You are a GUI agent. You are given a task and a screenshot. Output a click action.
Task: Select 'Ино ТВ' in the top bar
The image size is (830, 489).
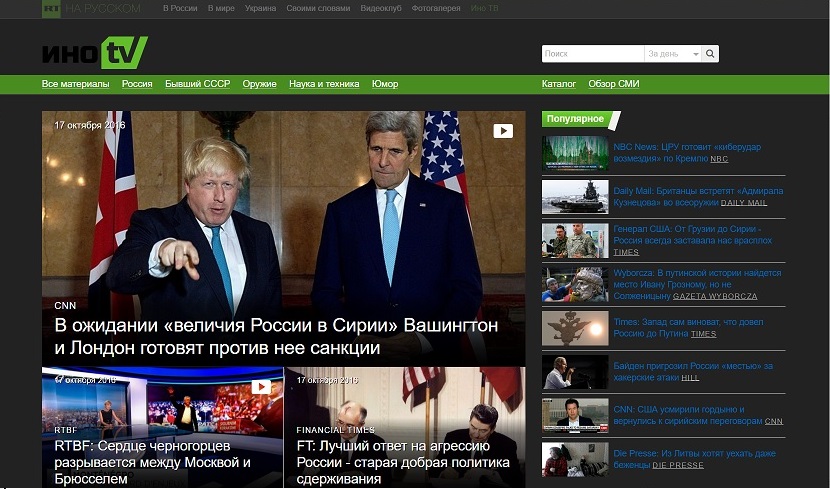coord(484,8)
